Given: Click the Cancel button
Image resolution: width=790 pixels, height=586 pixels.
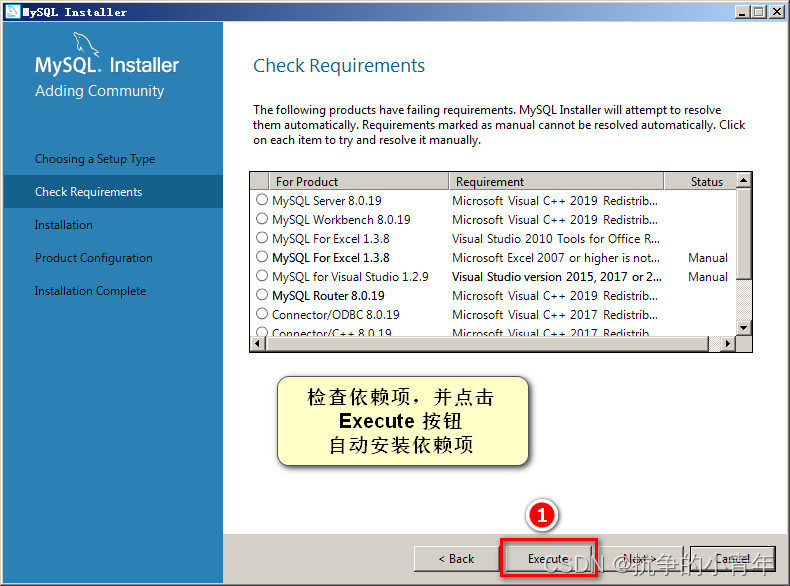Looking at the screenshot, I should click(733, 559).
